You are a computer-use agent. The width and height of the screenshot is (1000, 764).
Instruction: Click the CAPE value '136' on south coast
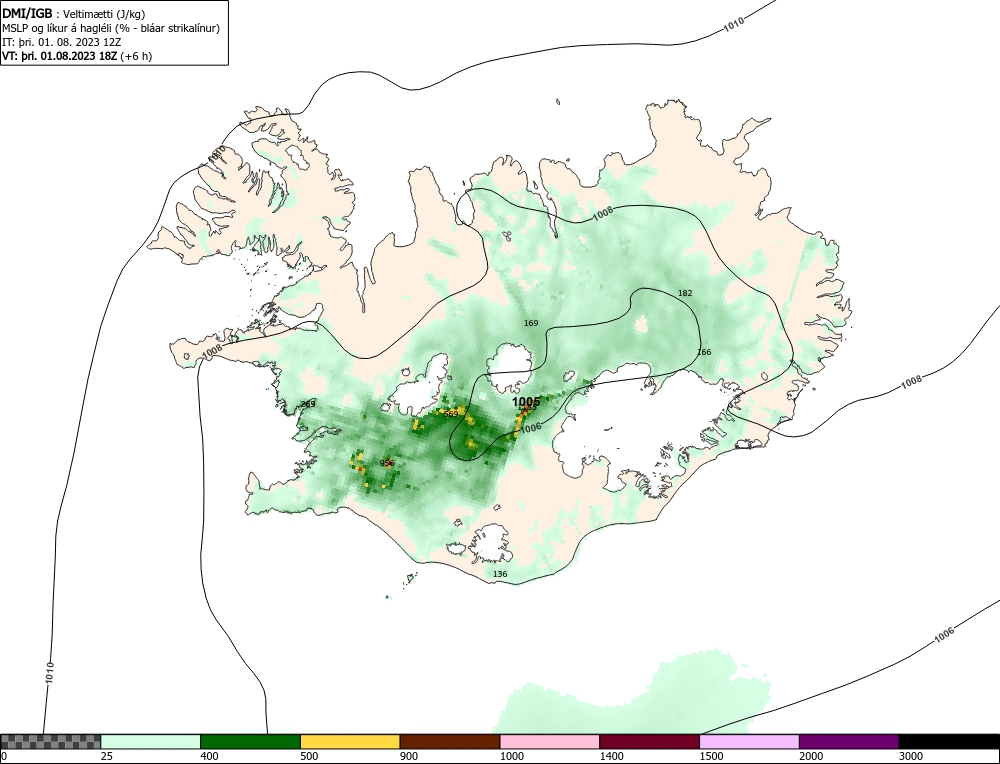point(500,574)
